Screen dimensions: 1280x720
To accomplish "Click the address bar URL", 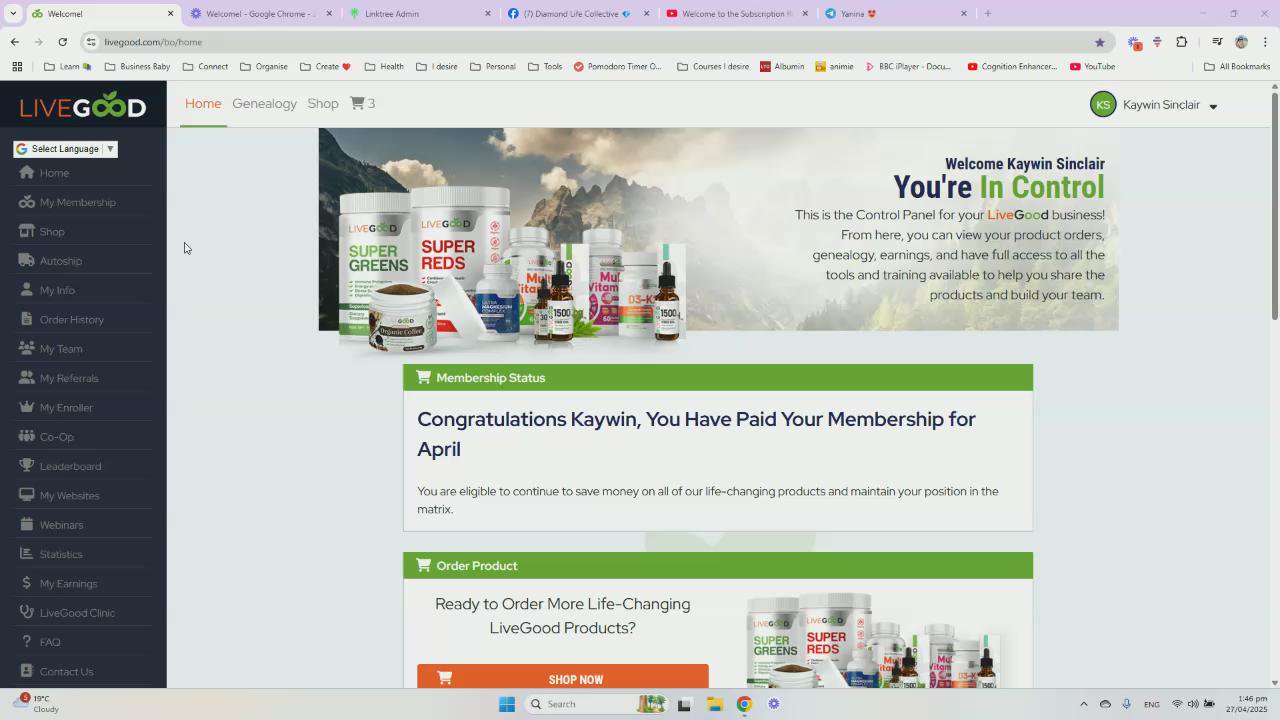I will click(x=153, y=42).
